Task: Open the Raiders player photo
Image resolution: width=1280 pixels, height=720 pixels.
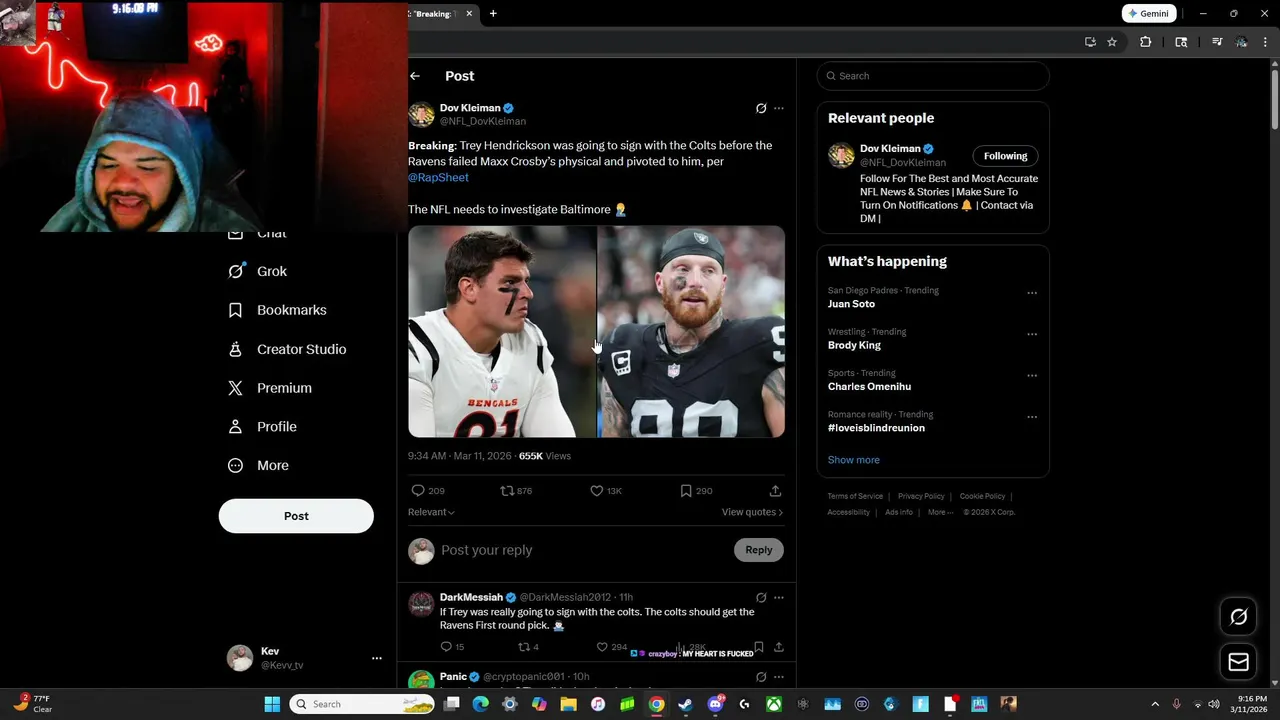Action: click(x=691, y=332)
